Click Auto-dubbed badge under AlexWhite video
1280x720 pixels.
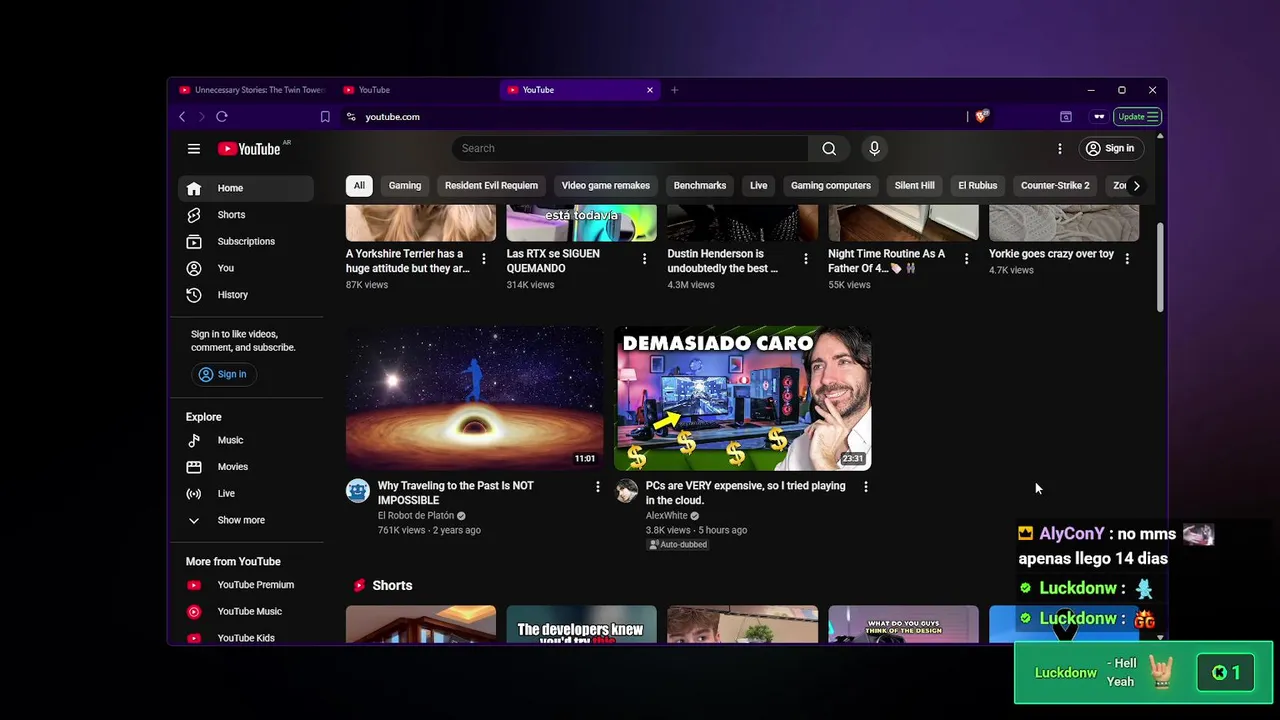(x=678, y=545)
